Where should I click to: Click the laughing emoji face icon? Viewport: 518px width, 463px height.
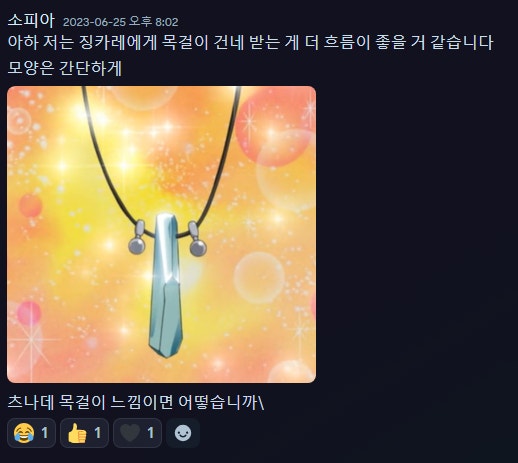(24, 433)
